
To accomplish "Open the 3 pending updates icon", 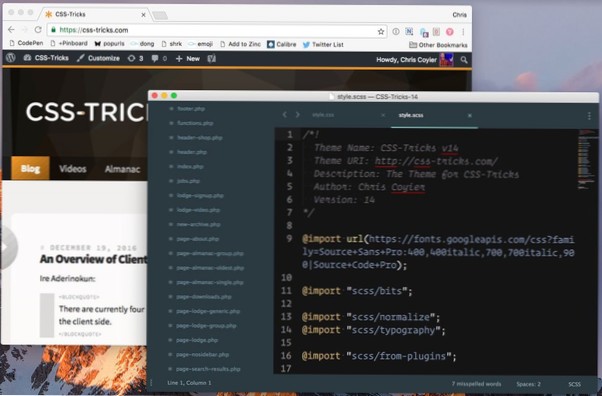I will tap(136, 58).
